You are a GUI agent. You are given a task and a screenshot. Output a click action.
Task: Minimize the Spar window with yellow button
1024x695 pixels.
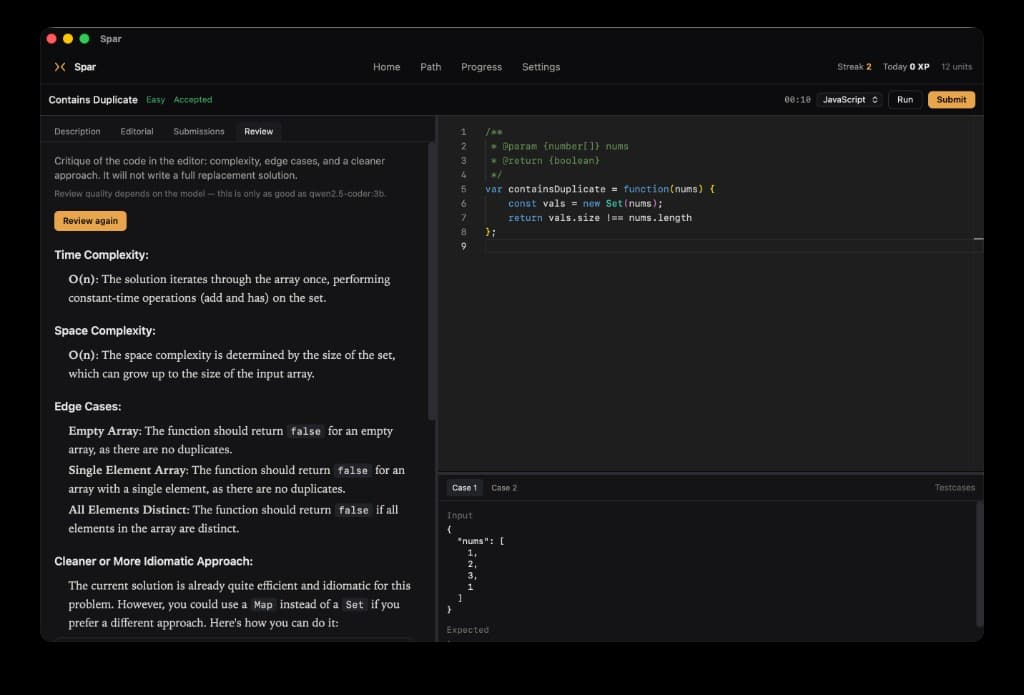coord(68,39)
